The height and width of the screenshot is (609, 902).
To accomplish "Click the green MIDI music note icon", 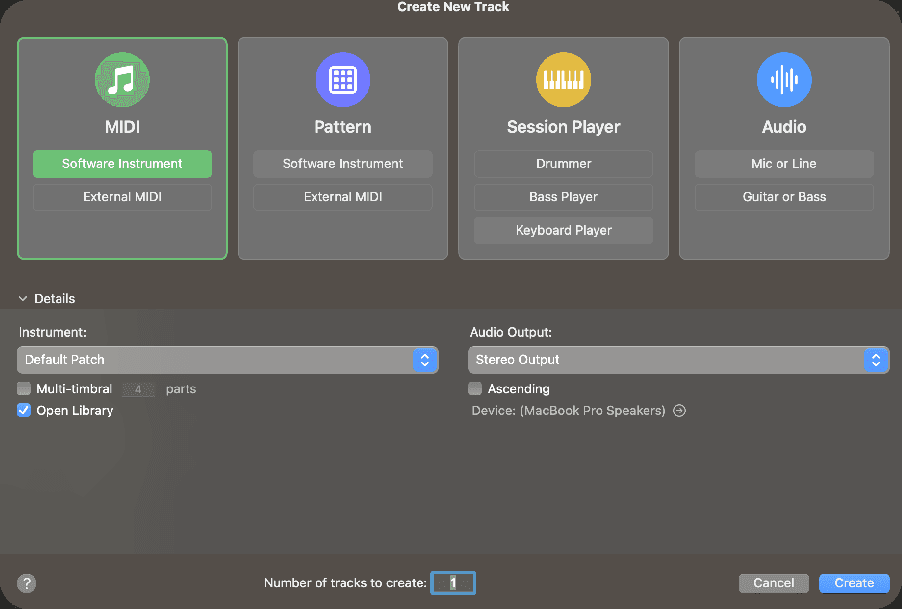I will tap(122, 79).
